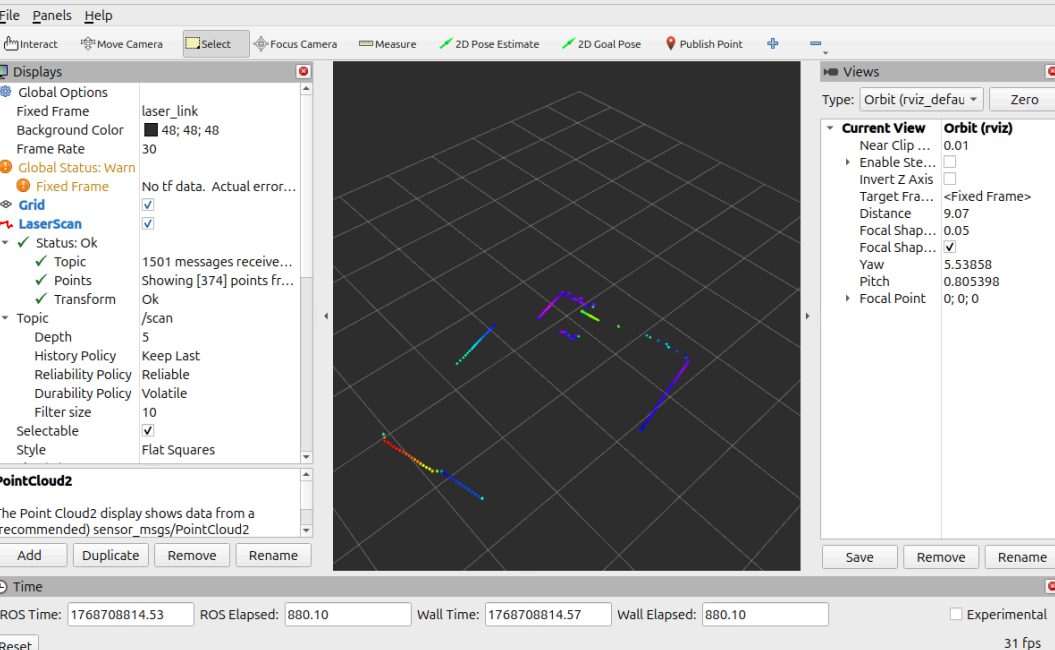This screenshot has width=1055, height=650.
Task: Close the Displays panel
Action: pos(303,71)
